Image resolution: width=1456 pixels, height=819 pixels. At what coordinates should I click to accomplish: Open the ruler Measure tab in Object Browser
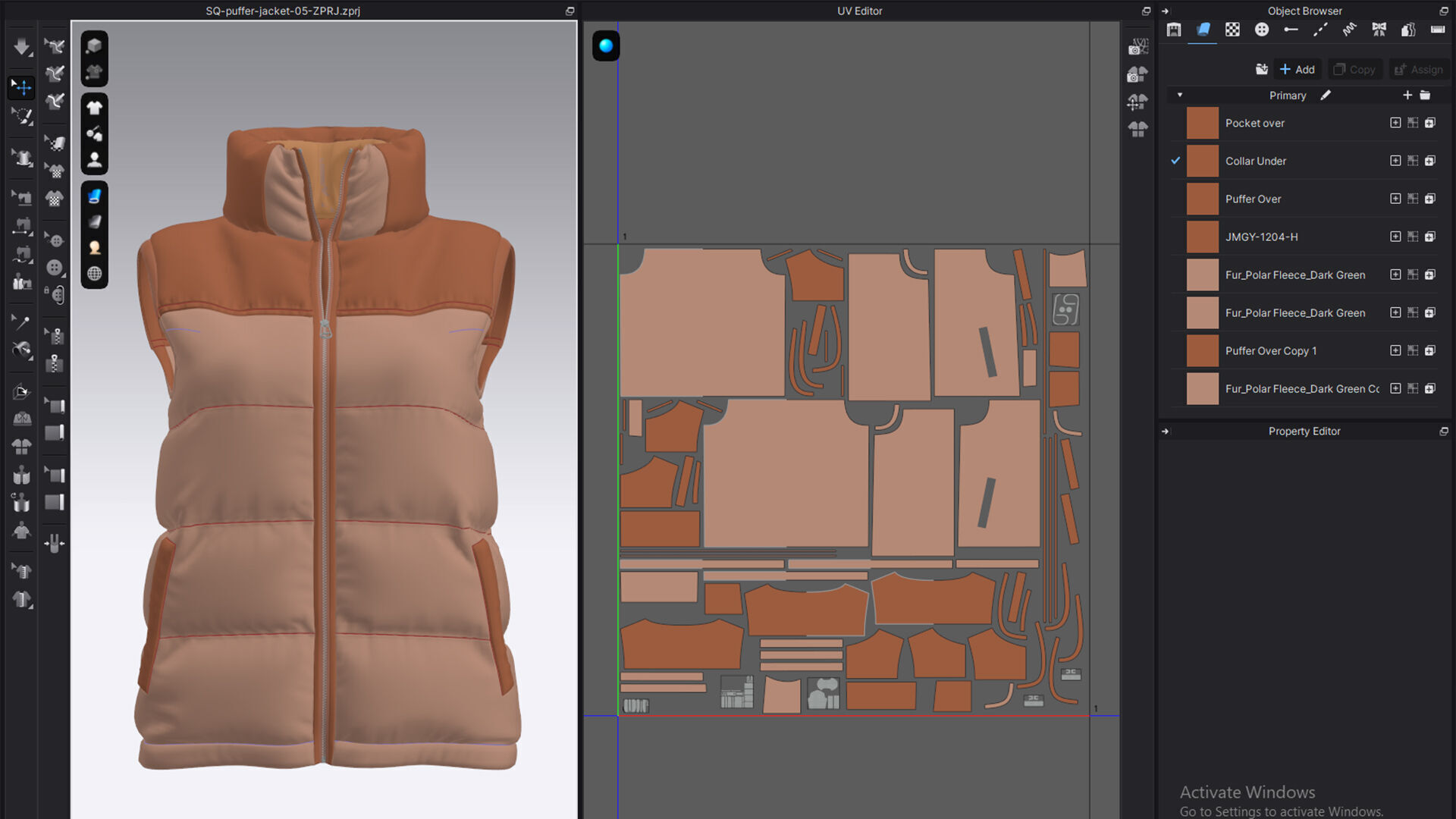point(1438,30)
